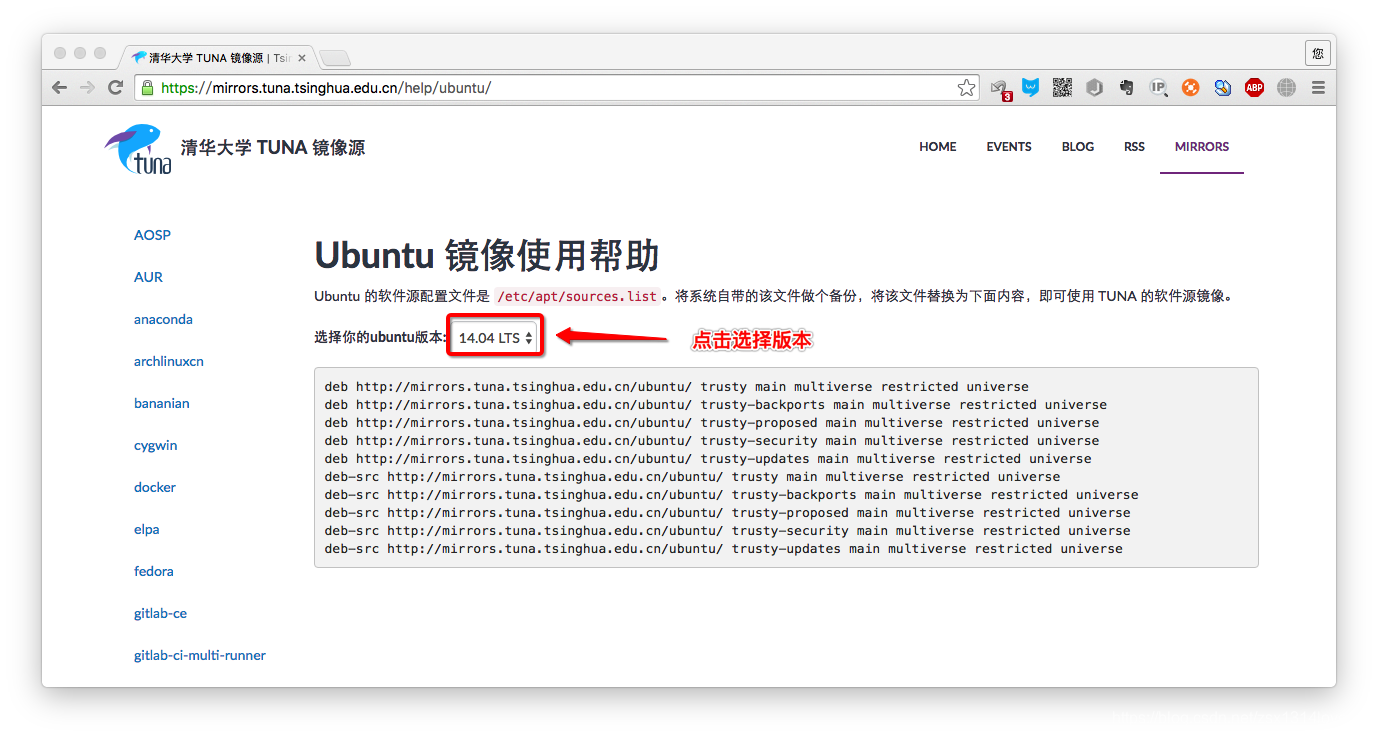Click the browser back arrow
The image size is (1378, 737).
[x=59, y=88]
